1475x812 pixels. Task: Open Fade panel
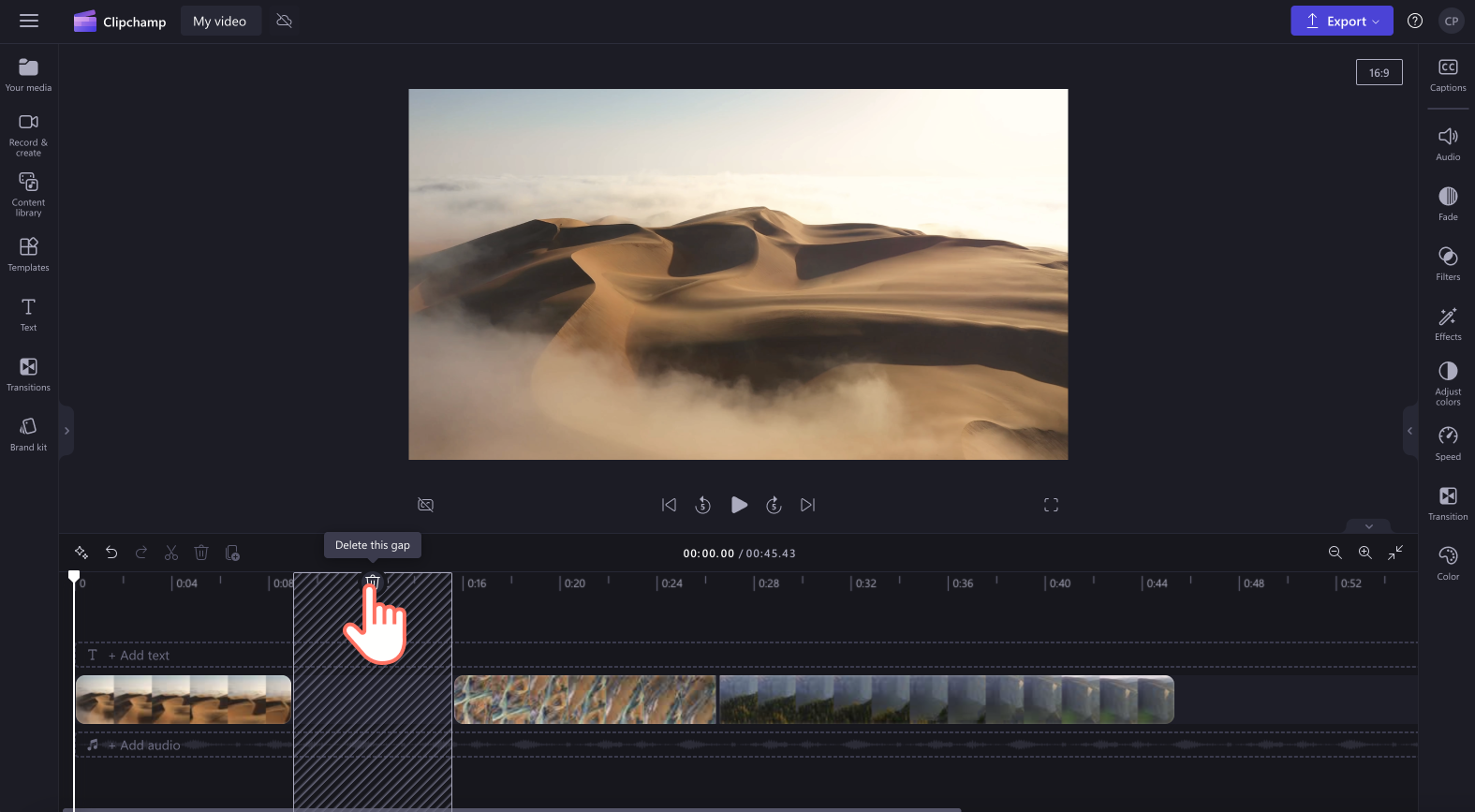pos(1448,204)
